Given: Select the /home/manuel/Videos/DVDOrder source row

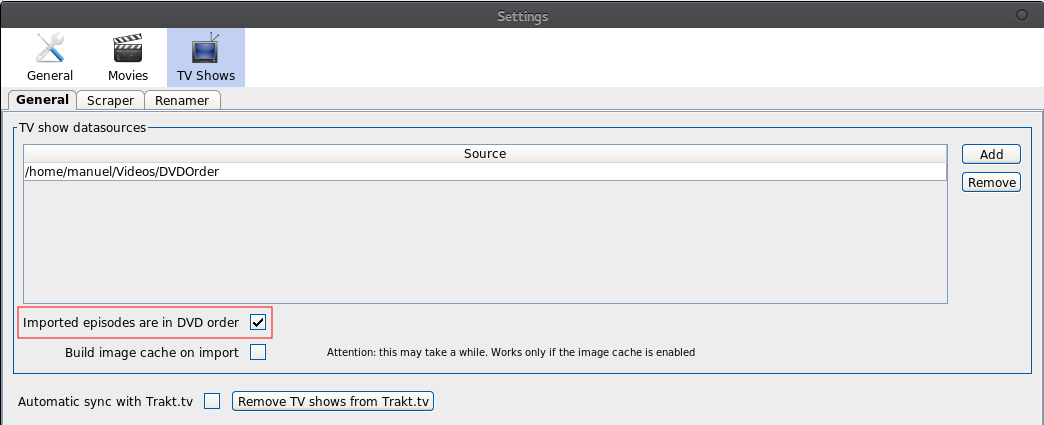Looking at the screenshot, I should click(x=485, y=171).
